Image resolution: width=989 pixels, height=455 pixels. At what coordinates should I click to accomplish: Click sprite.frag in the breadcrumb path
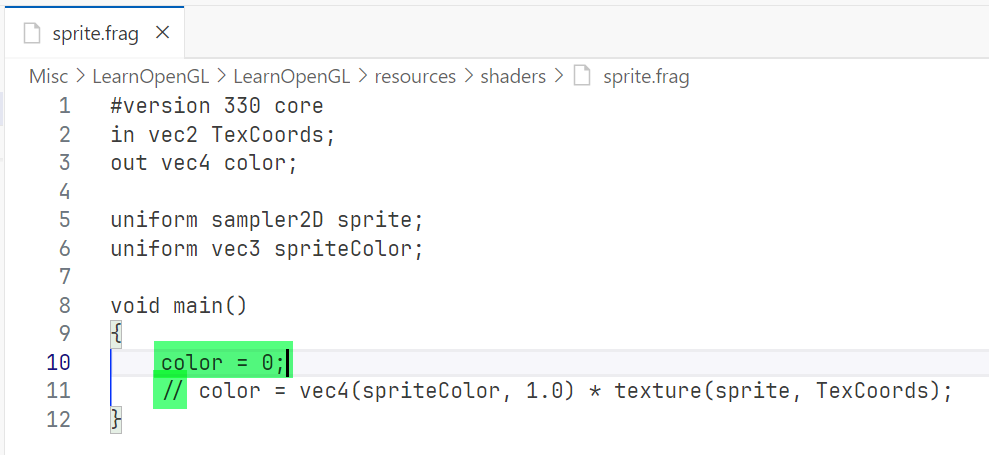tap(646, 76)
